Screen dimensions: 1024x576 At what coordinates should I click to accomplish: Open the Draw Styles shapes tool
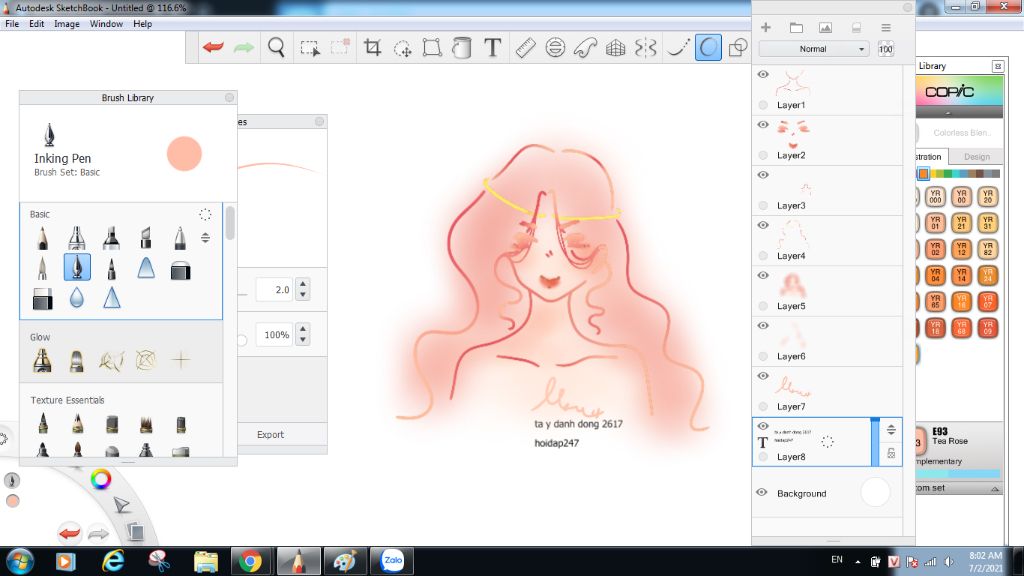738,48
